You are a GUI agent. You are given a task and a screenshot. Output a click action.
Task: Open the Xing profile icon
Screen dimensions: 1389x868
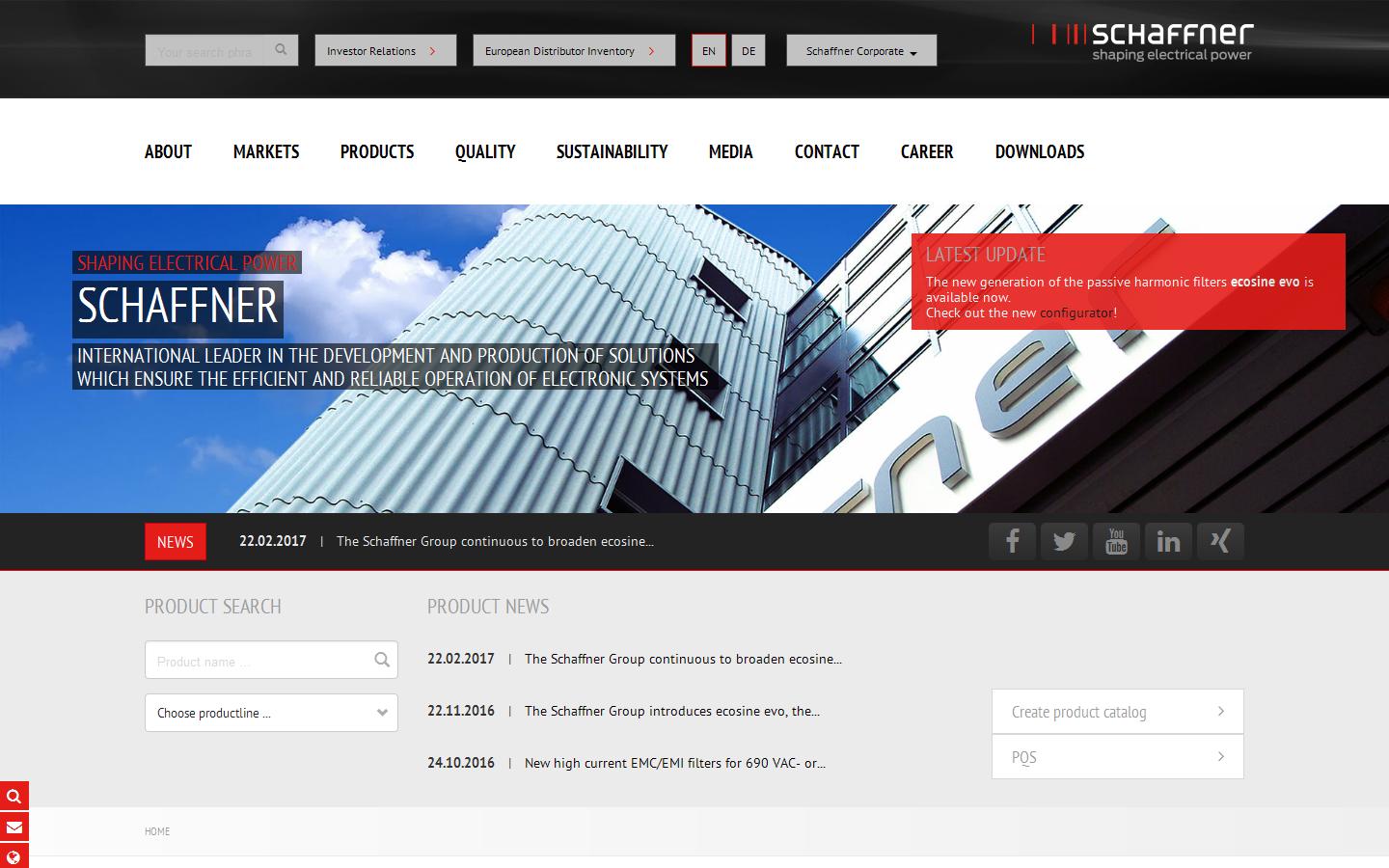1220,541
